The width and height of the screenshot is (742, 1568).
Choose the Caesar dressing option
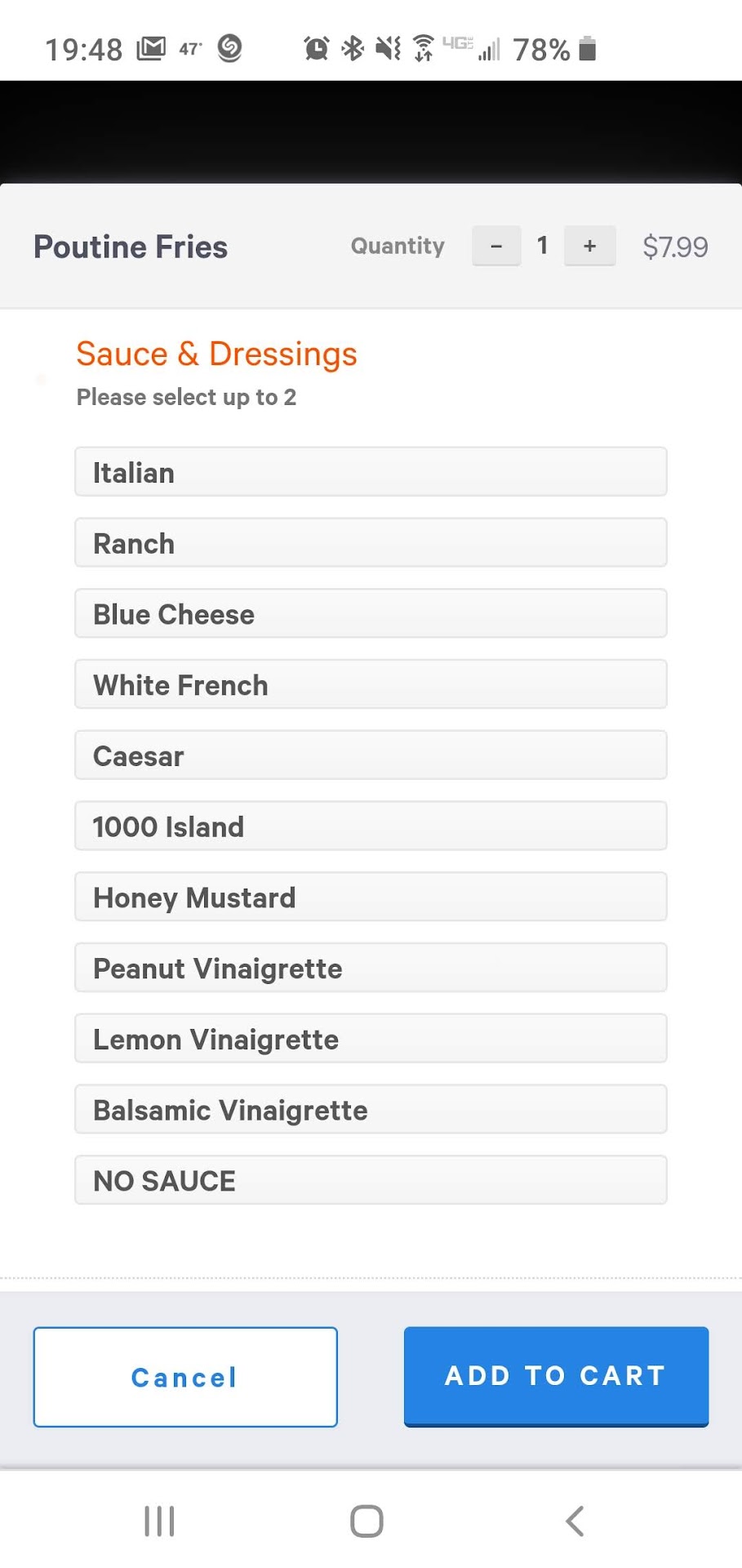coord(371,755)
